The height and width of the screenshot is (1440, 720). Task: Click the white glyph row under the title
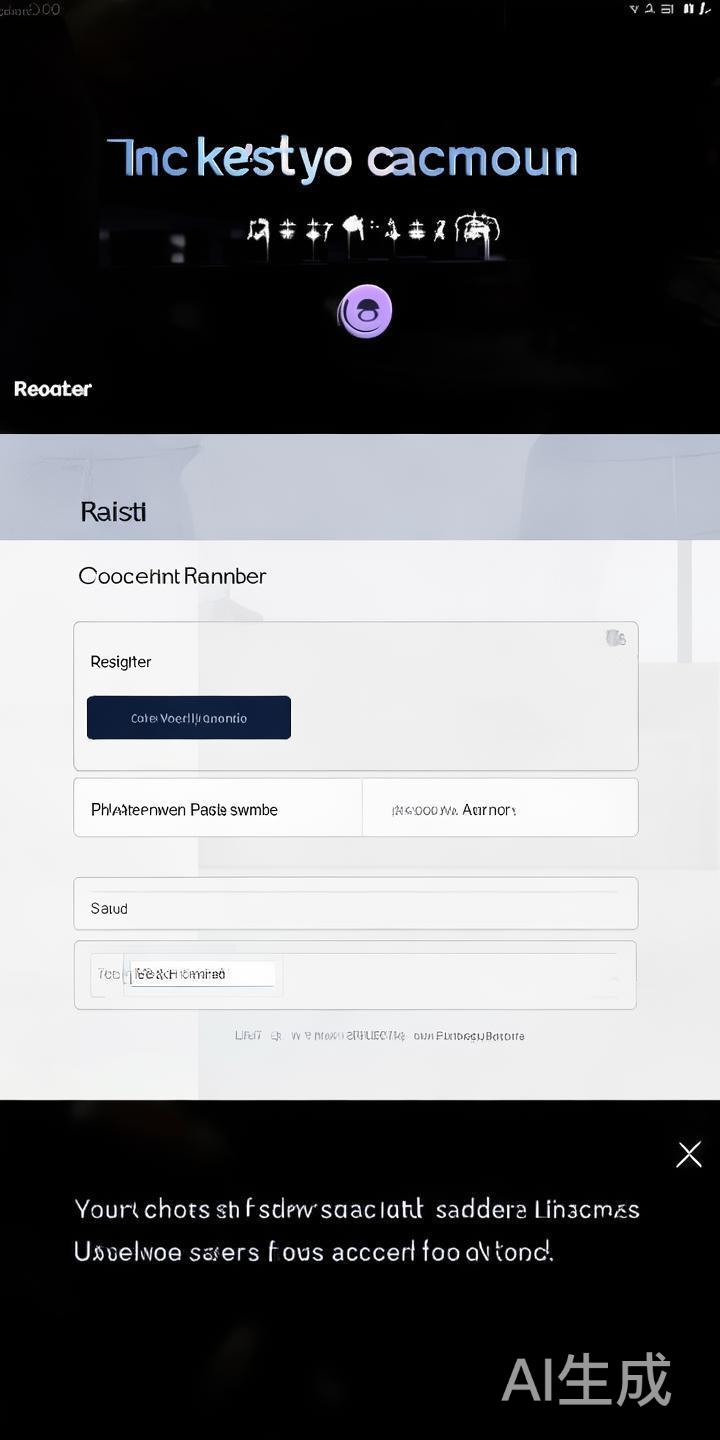(373, 231)
